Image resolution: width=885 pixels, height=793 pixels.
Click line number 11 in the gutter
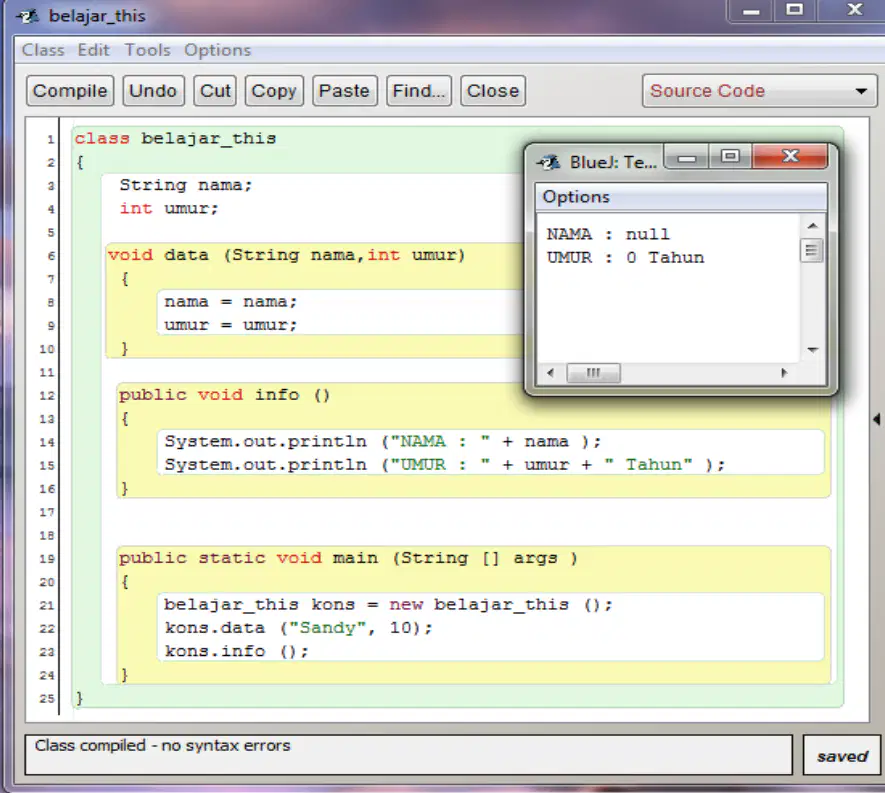pyautogui.click(x=47, y=373)
